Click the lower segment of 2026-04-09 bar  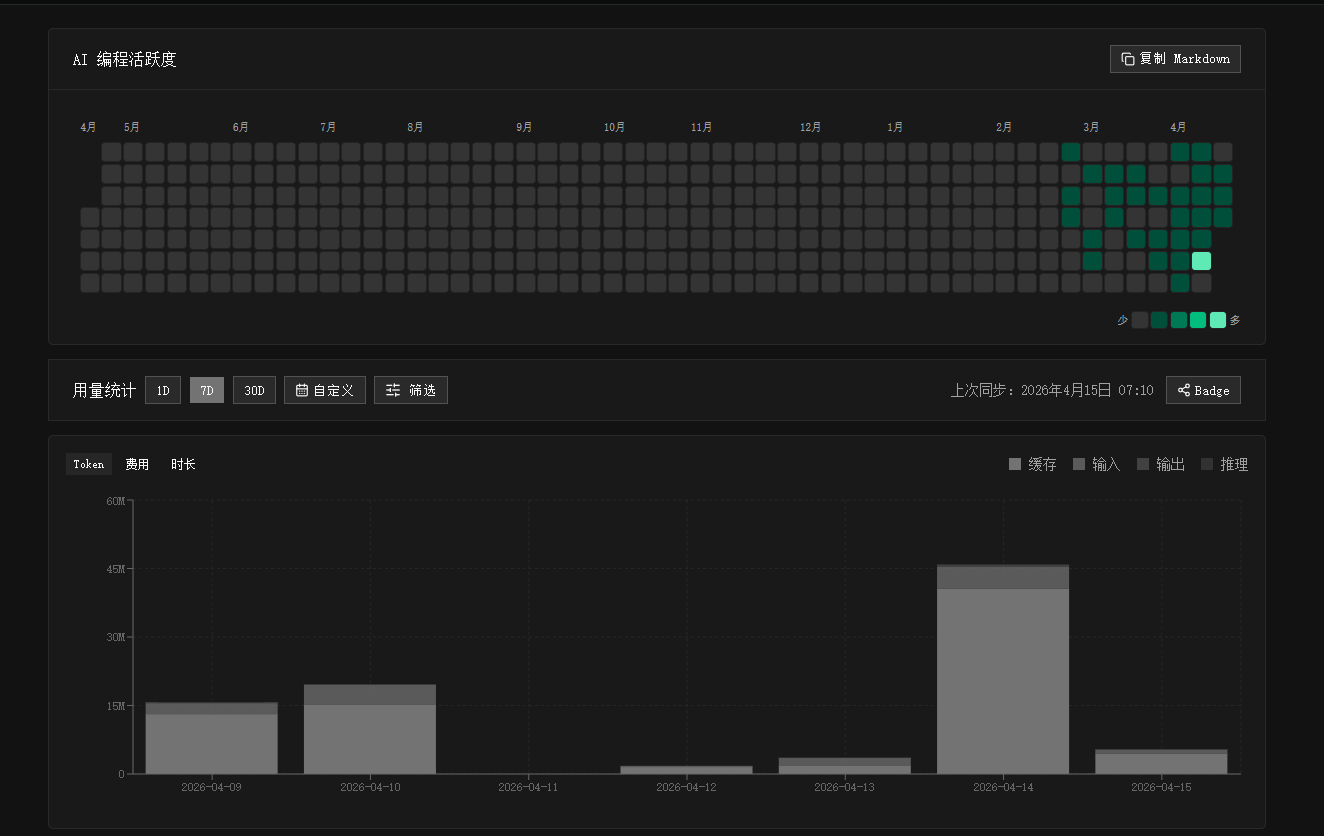click(x=211, y=744)
